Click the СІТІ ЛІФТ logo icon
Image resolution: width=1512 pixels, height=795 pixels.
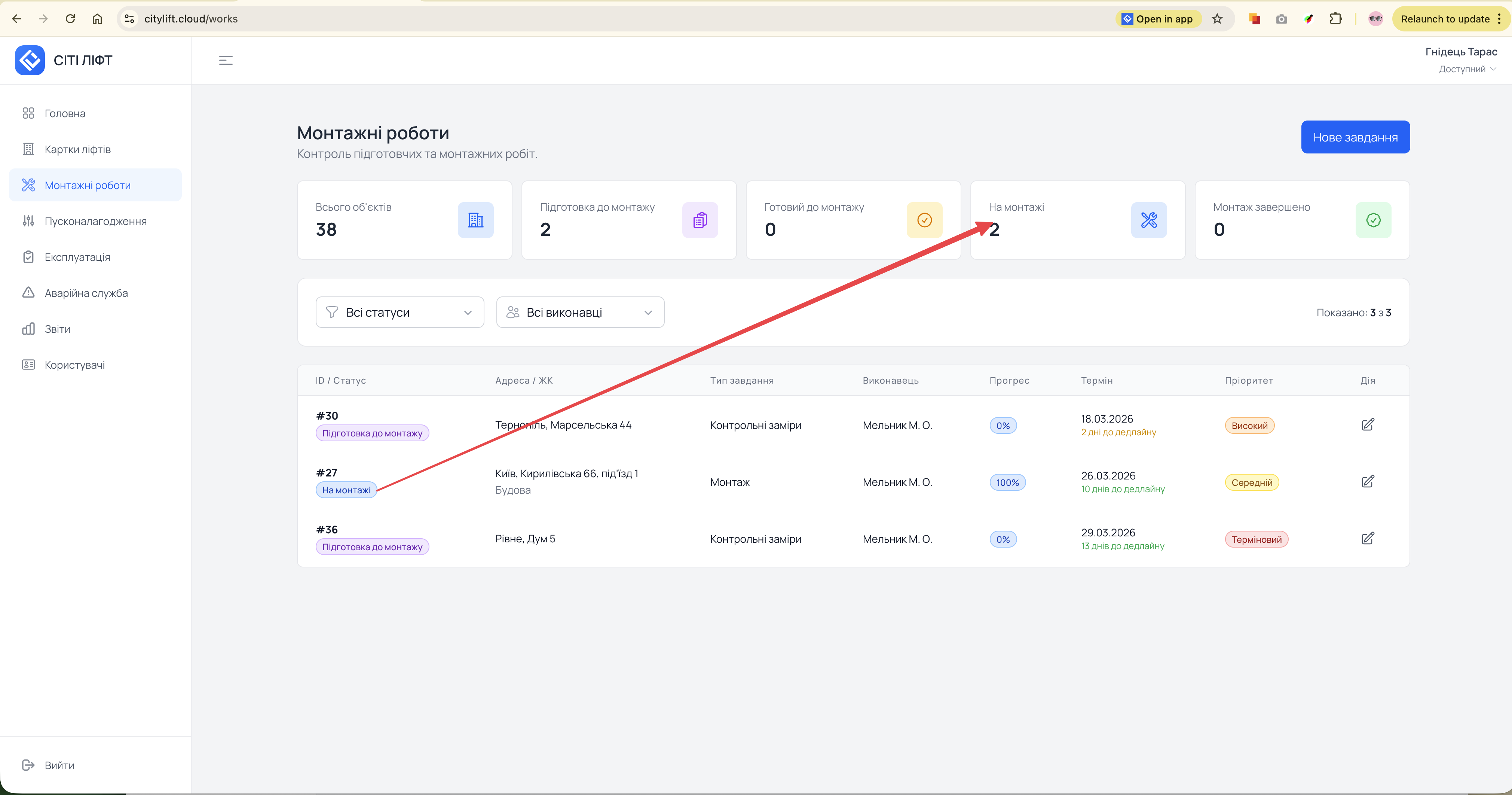pos(29,60)
